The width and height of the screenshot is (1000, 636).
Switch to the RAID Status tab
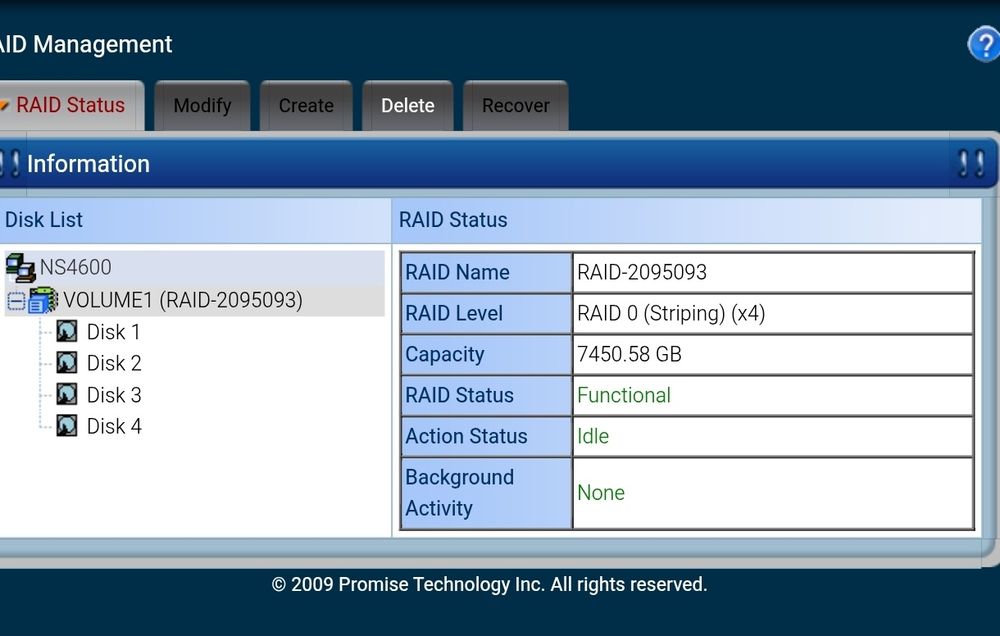(x=71, y=106)
